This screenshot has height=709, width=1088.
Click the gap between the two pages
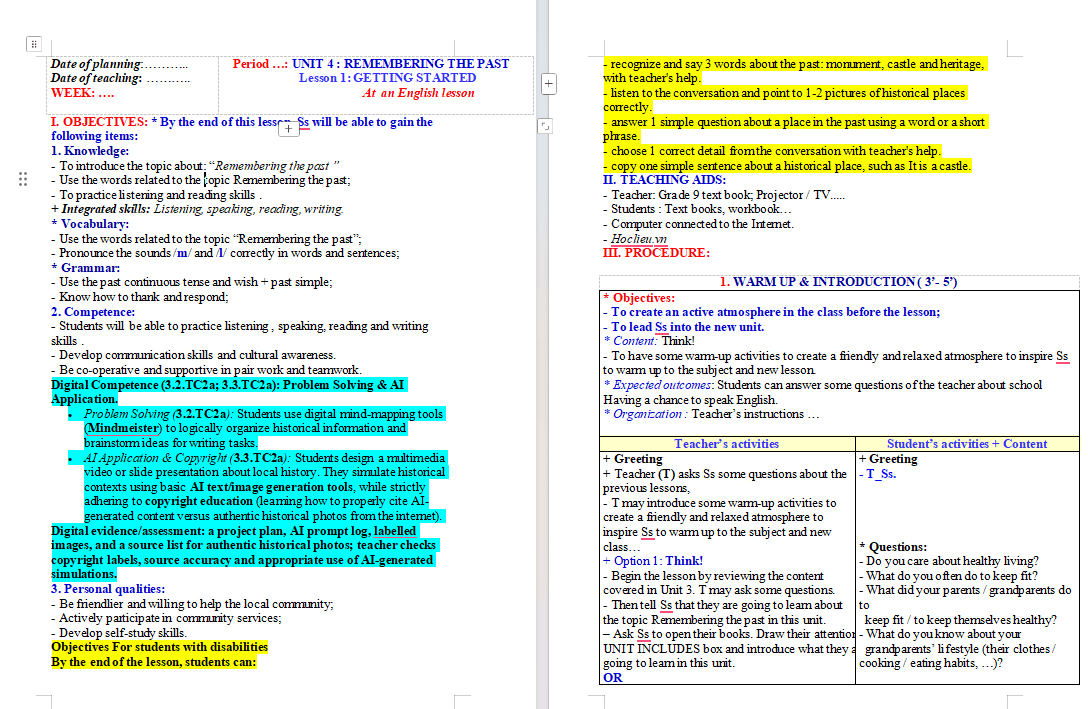[543, 416]
